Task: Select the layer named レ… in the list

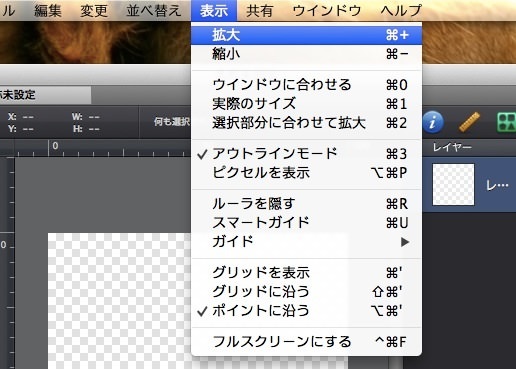Action: (469, 185)
